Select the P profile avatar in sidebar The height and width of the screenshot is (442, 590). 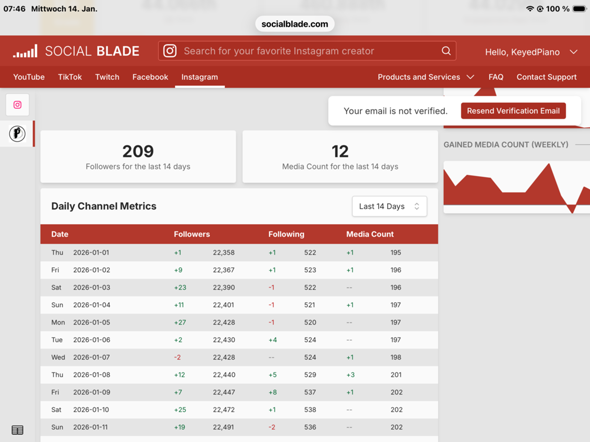coord(17,134)
